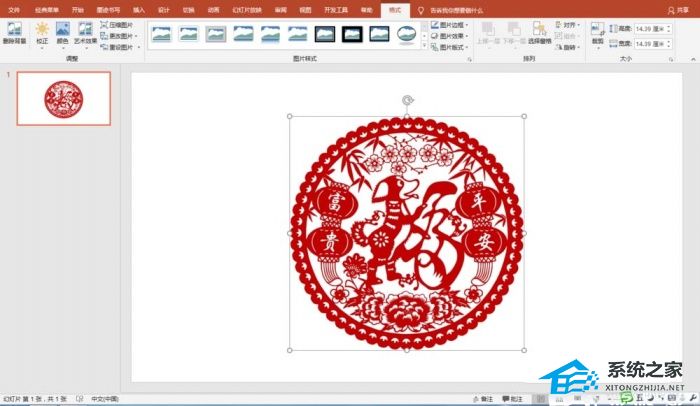700x406 pixels.
Task: Open Artistic Effects (艺术效果)
Action: click(x=85, y=33)
